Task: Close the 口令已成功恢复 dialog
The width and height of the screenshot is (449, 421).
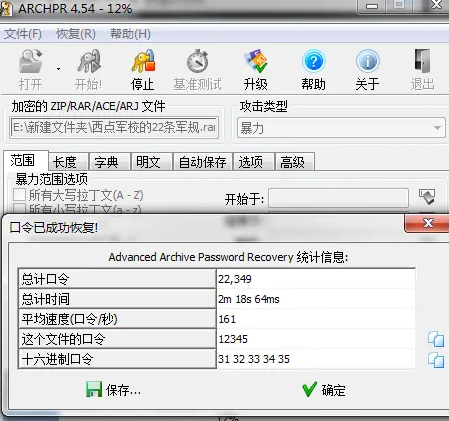Action: (x=428, y=223)
